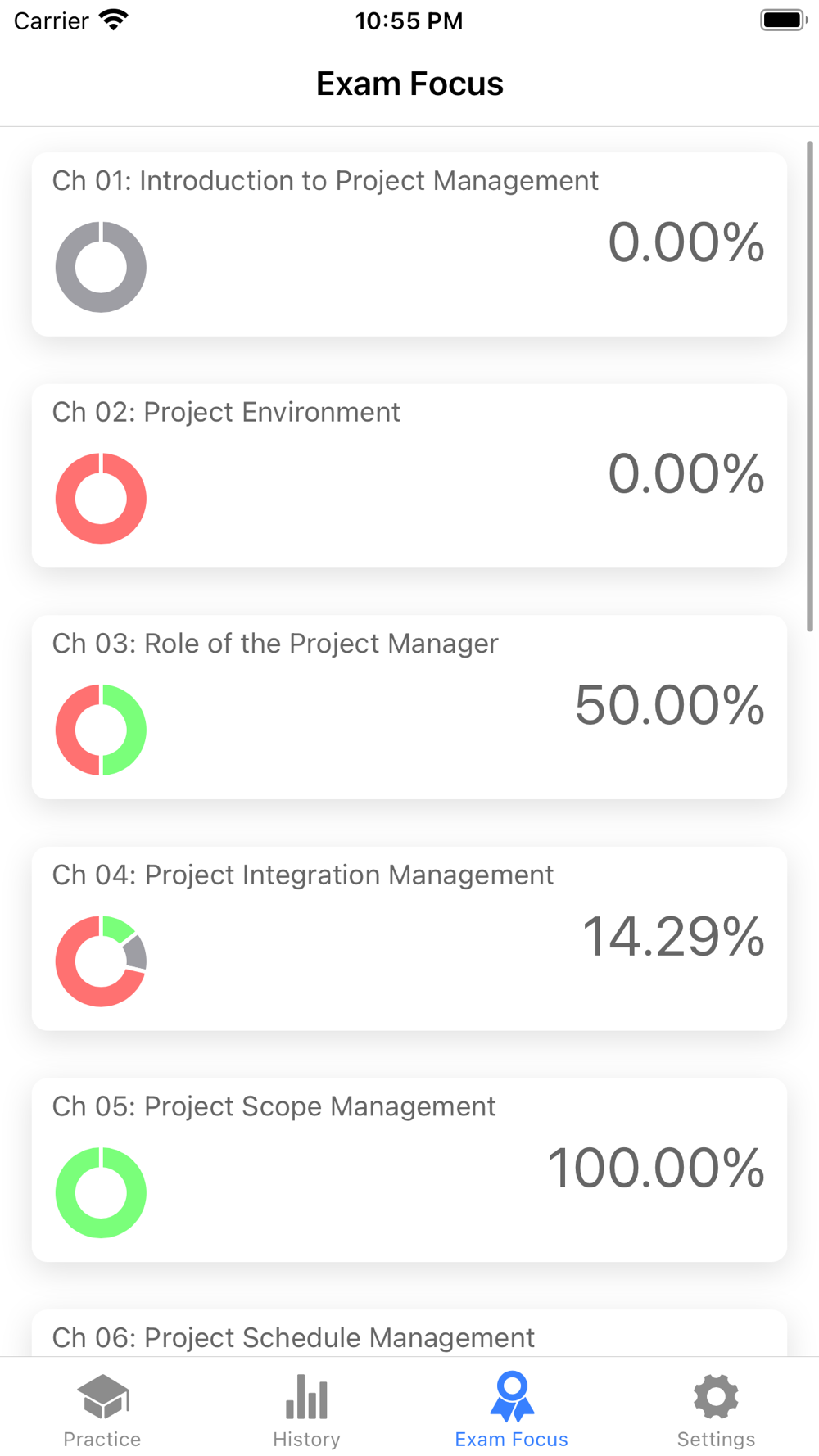The width and height of the screenshot is (819, 1456).
Task: Open Ch 01: Introduction to Project Management
Action: [409, 244]
